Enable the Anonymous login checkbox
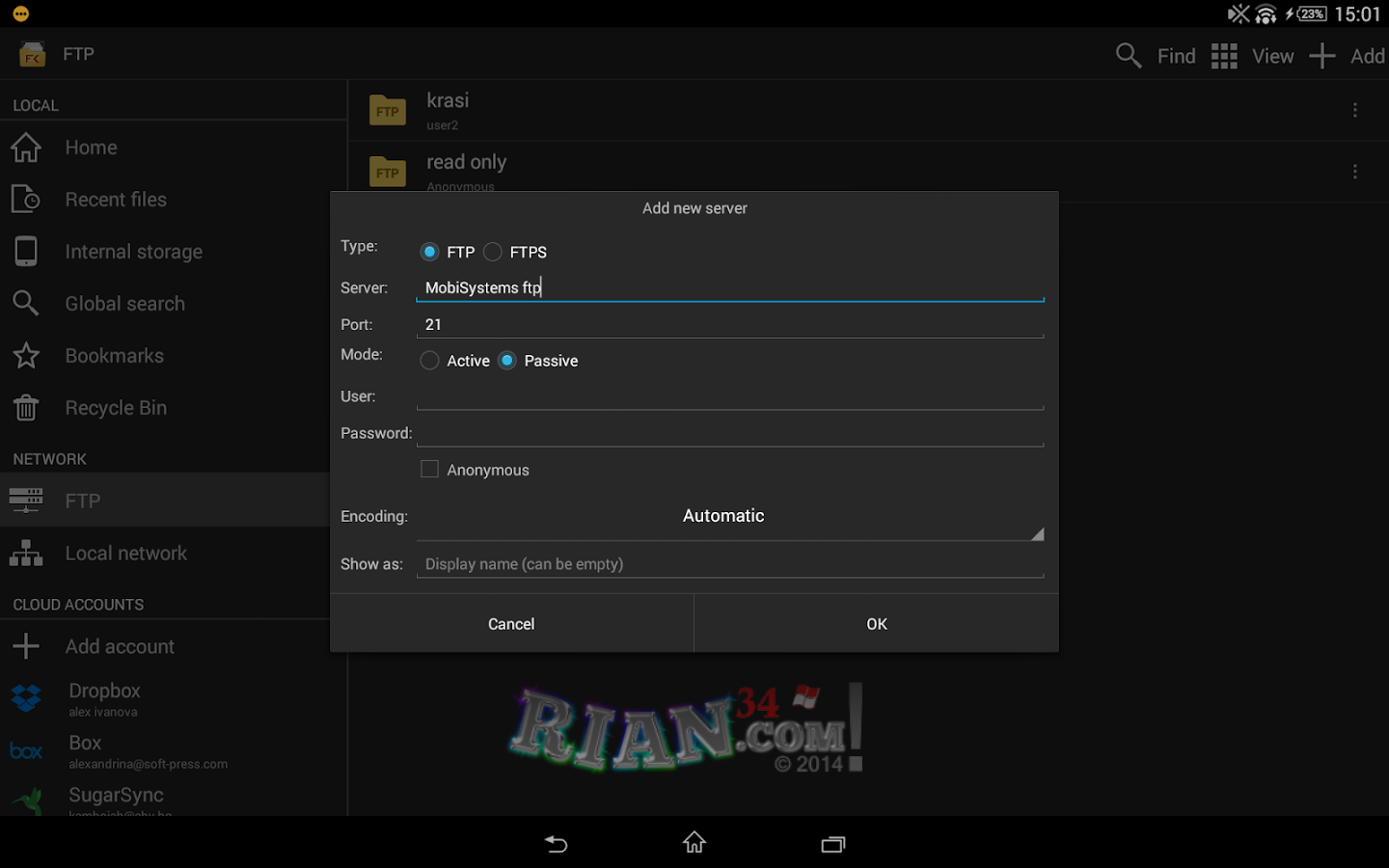The height and width of the screenshot is (868, 1389). [x=429, y=469]
